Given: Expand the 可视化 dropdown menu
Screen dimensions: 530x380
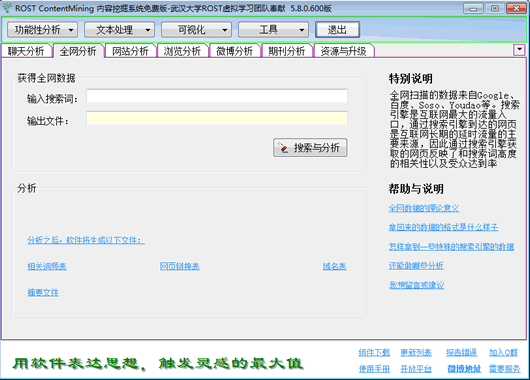Looking at the screenshot, I should point(196,30).
